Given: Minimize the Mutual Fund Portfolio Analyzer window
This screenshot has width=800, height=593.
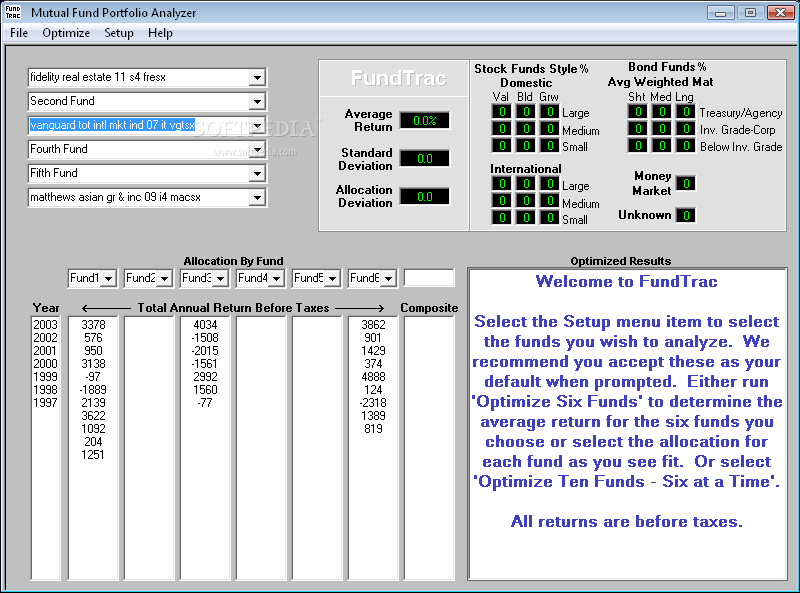Looking at the screenshot, I should pyautogui.click(x=720, y=13).
